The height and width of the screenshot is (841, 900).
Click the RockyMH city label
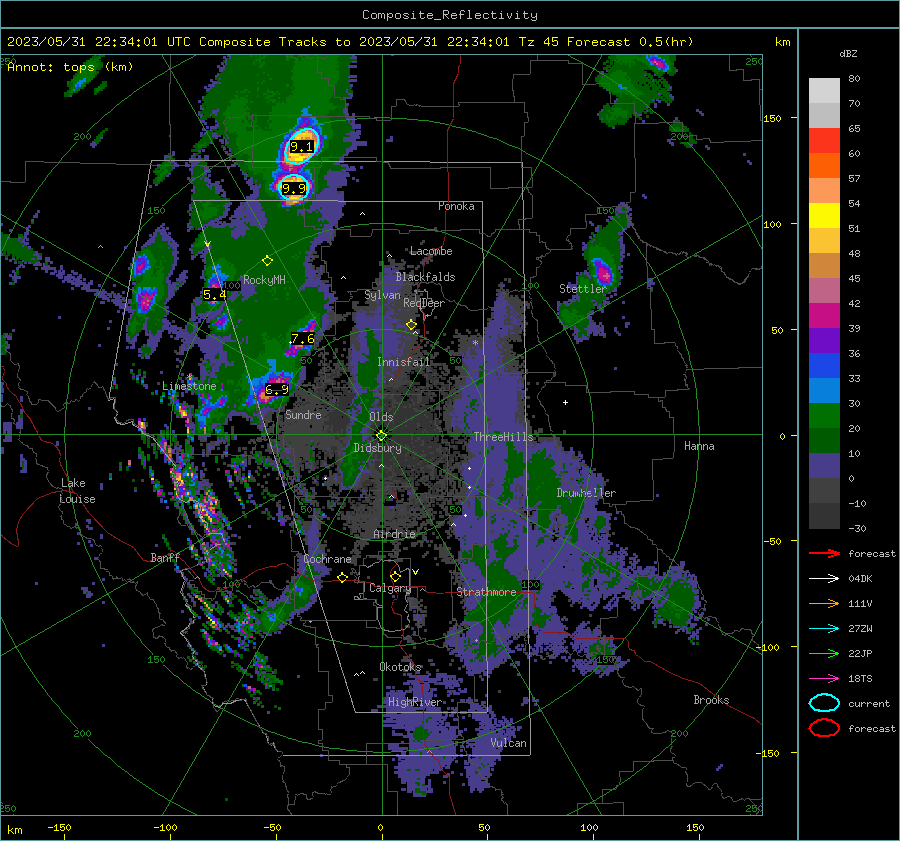[x=264, y=280]
